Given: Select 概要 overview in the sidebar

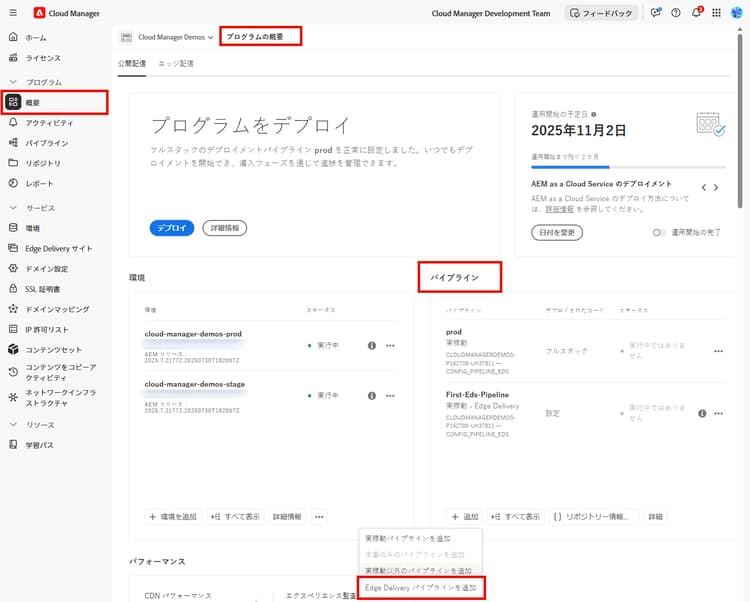Looking at the screenshot, I should point(55,102).
